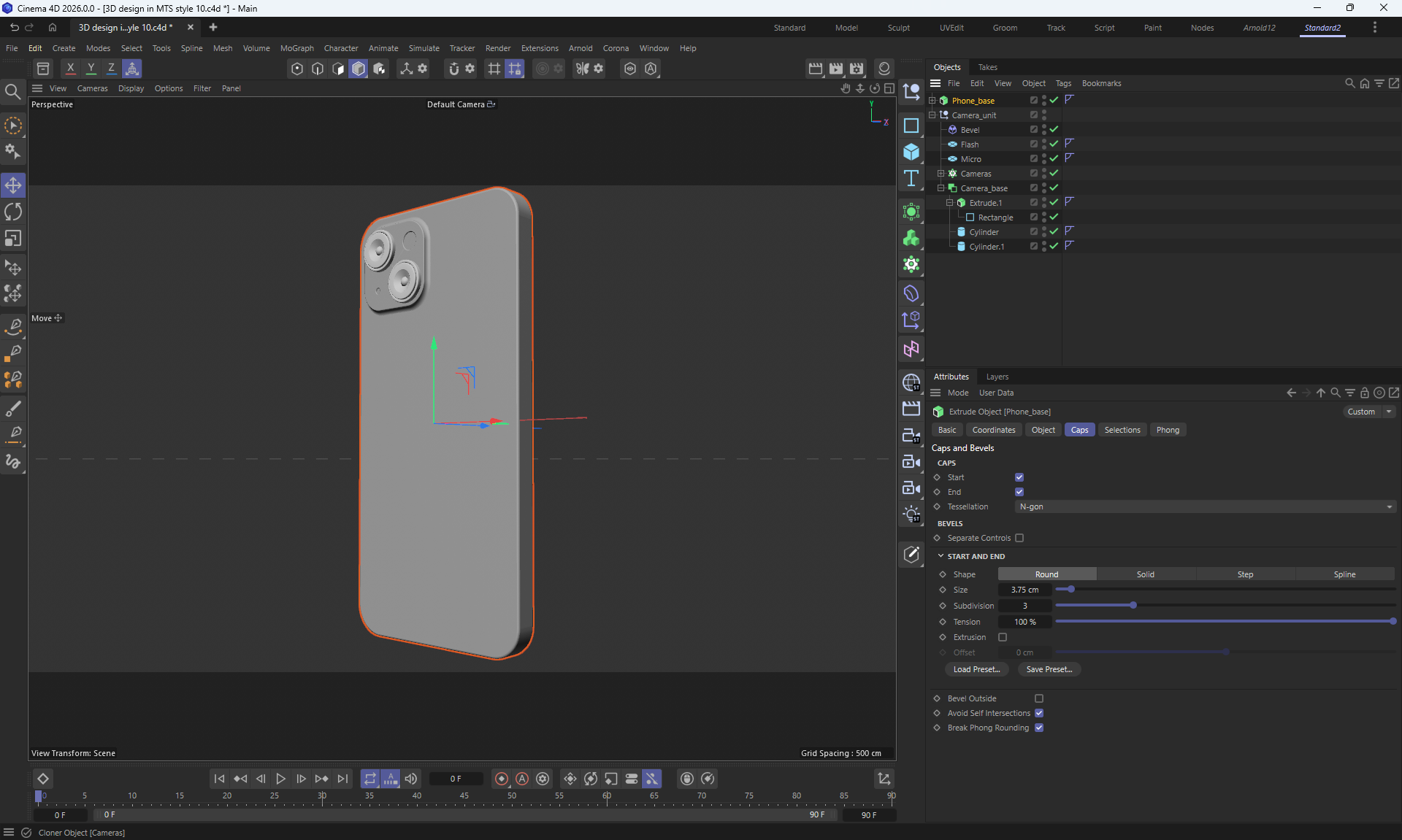Collapse the Camera_base tree item
The image size is (1402, 840).
click(941, 188)
